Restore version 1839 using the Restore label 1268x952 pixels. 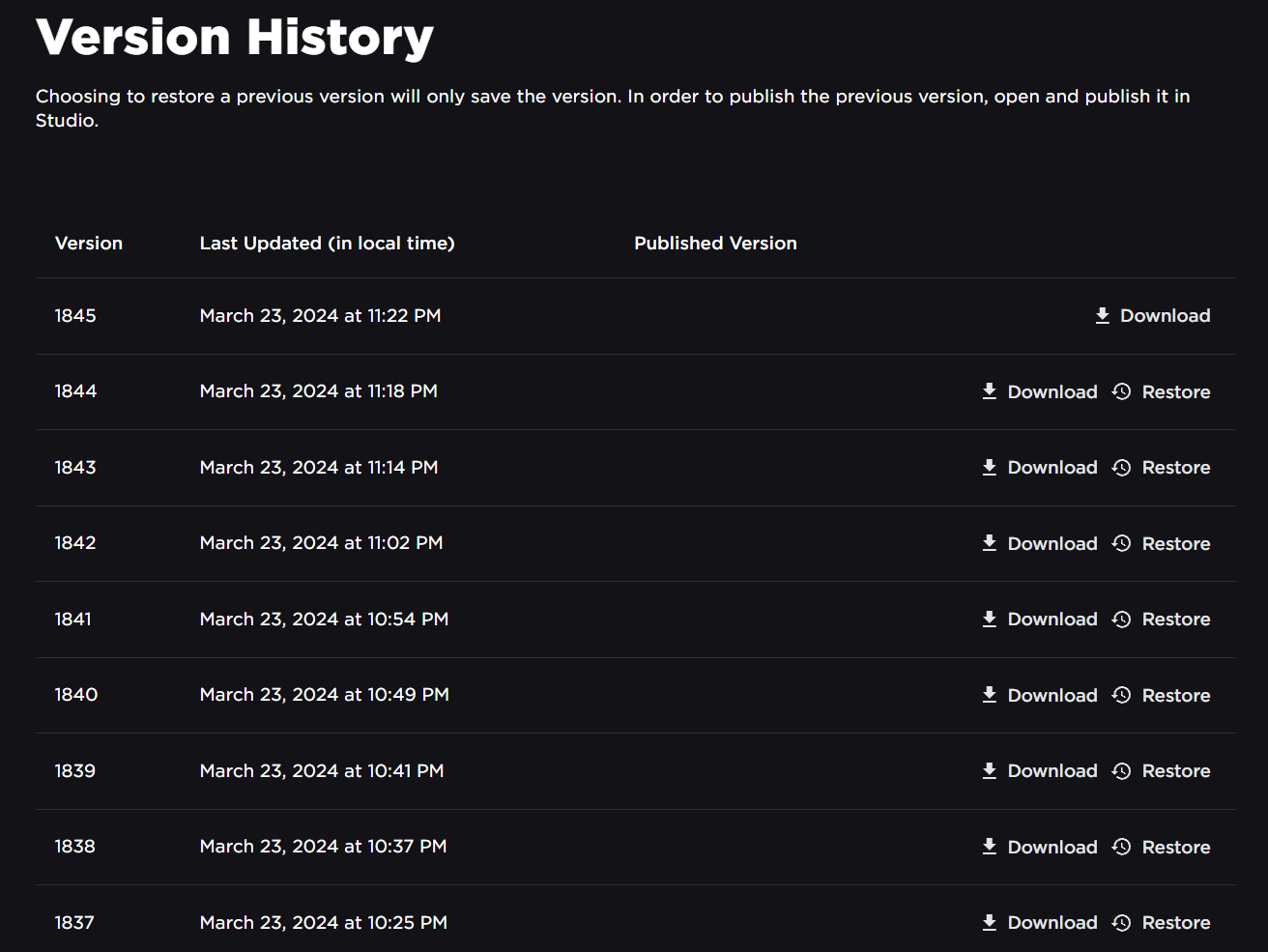[x=1175, y=771]
